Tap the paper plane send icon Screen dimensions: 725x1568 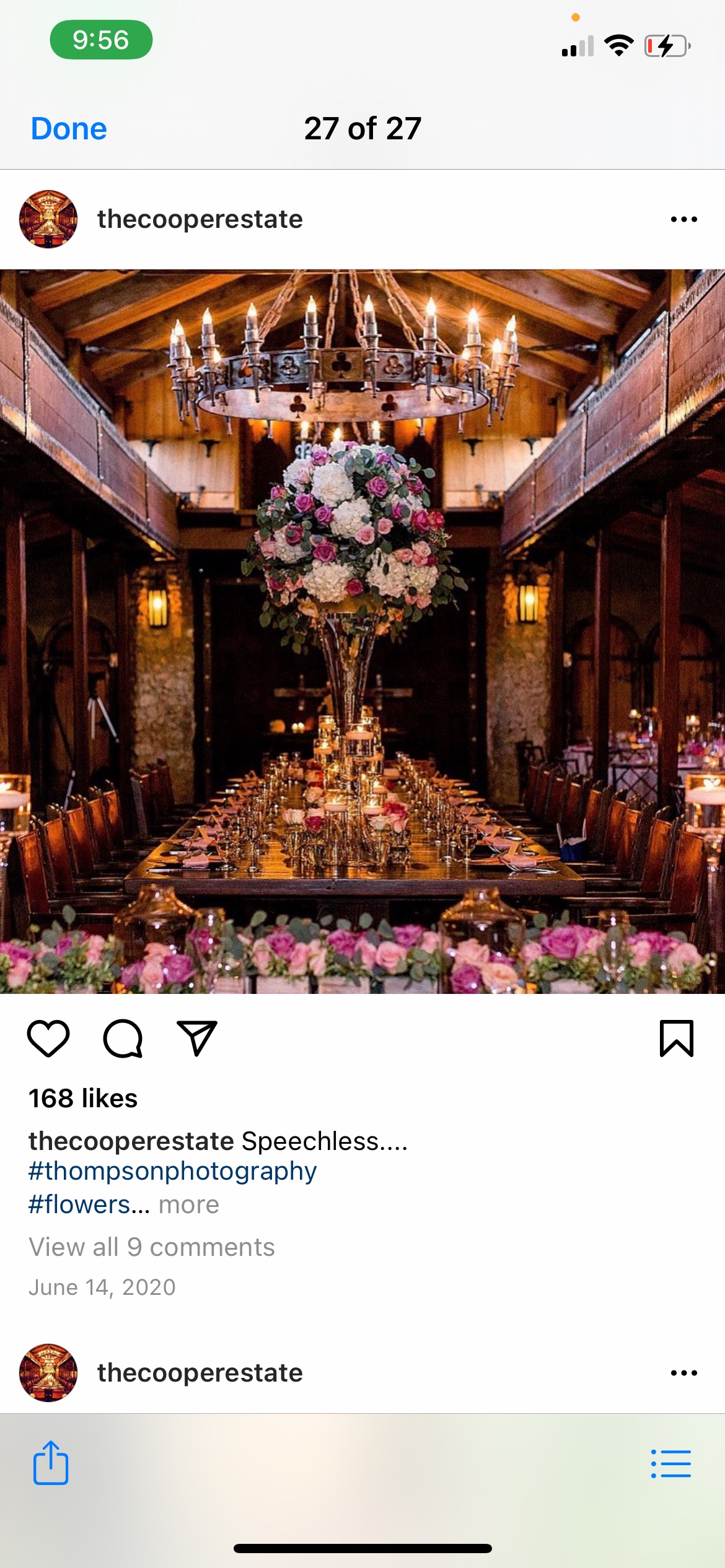pyautogui.click(x=197, y=1039)
